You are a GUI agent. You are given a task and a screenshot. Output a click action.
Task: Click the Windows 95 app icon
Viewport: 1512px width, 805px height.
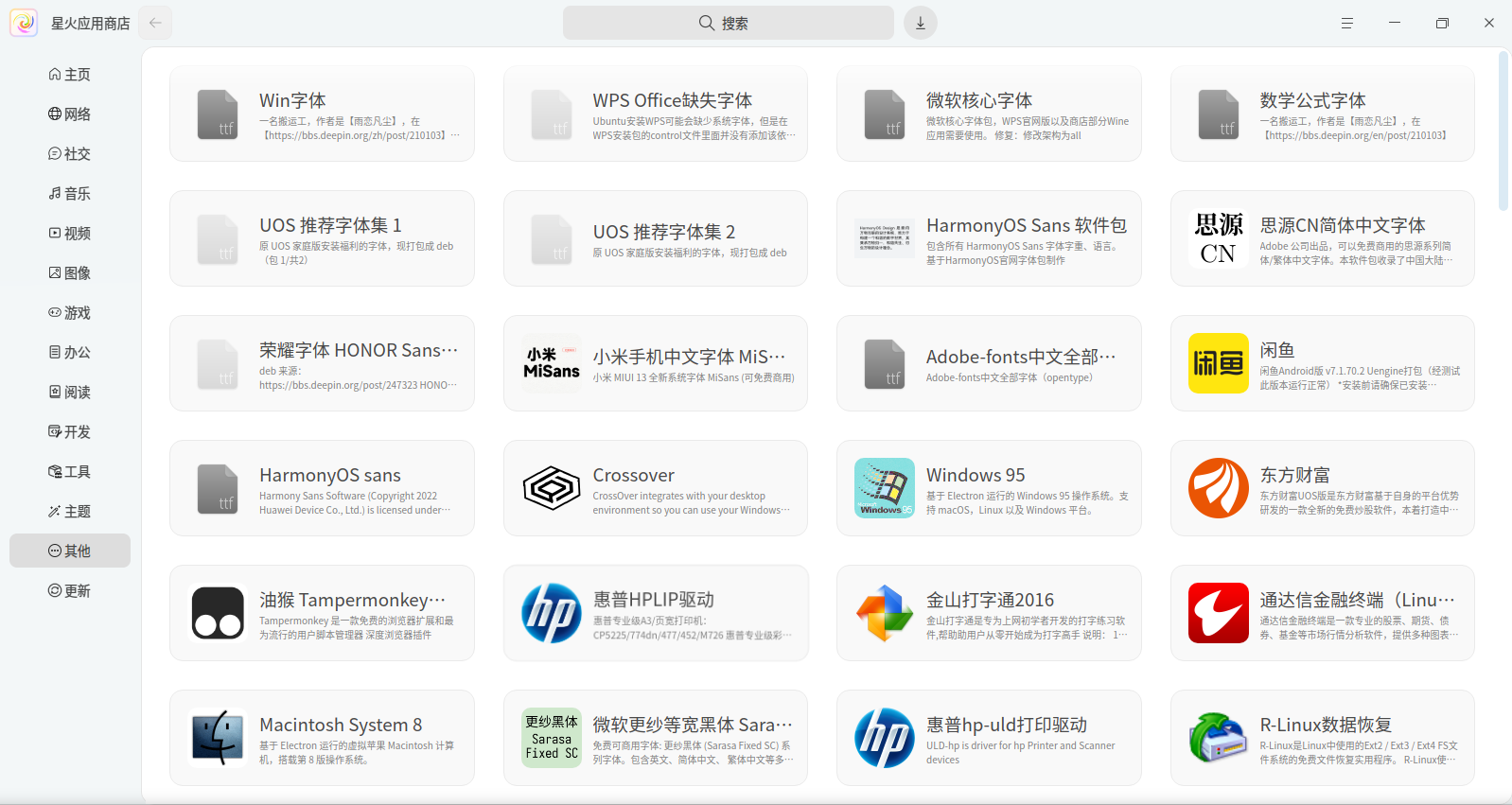[x=885, y=488]
